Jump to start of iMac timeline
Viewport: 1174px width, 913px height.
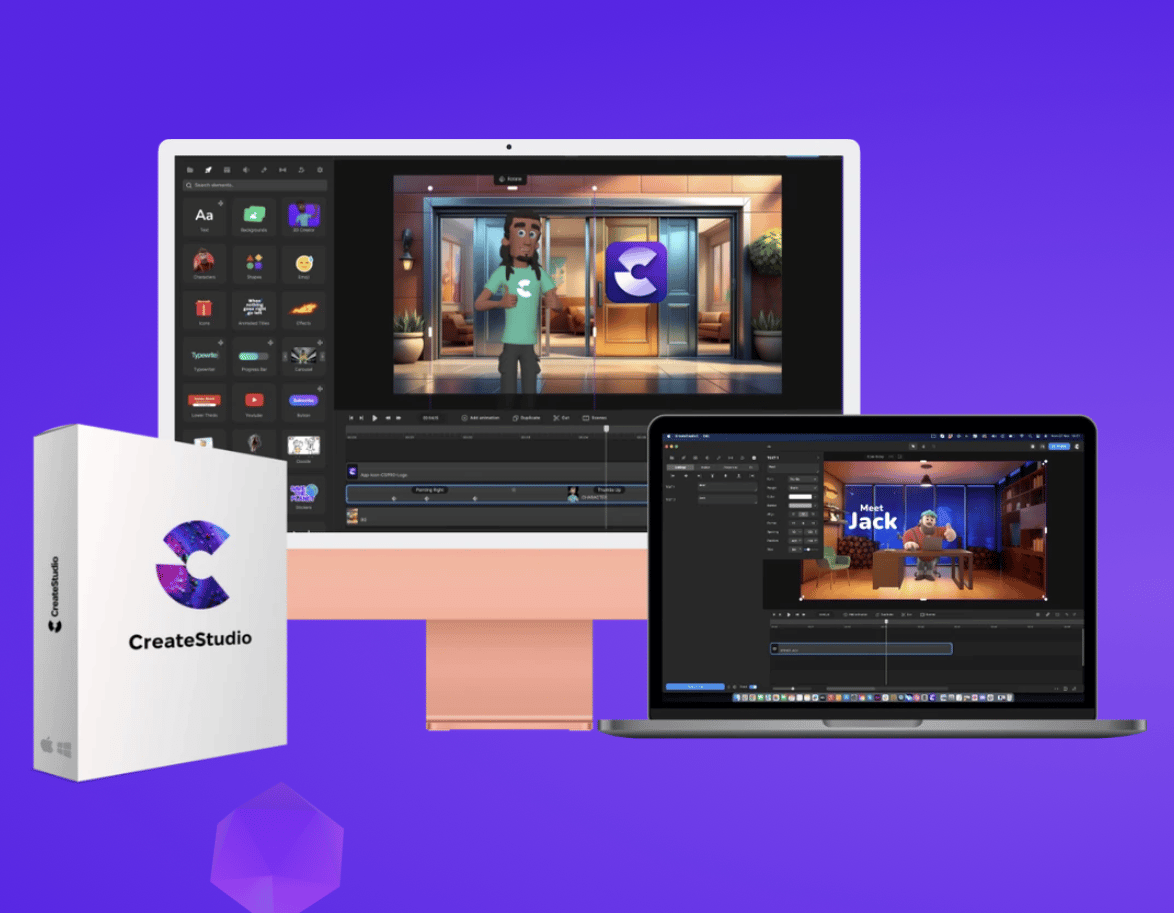tap(351, 418)
